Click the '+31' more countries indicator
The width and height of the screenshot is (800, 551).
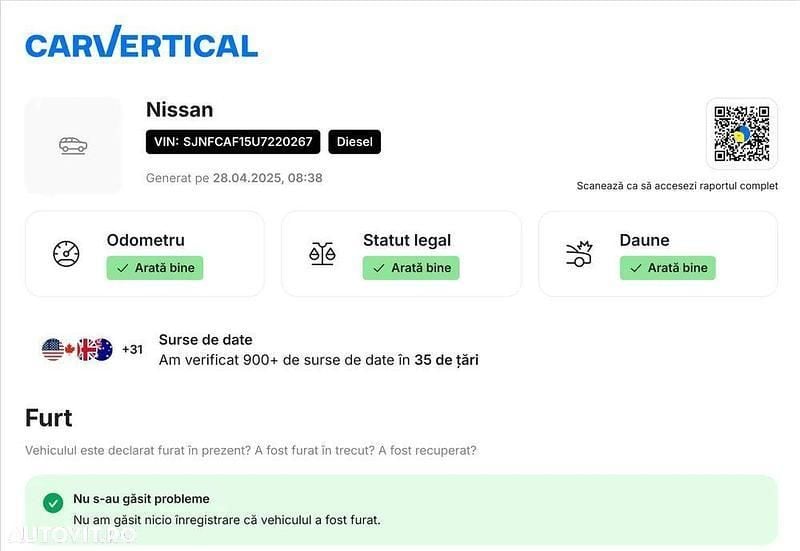pyautogui.click(x=132, y=349)
